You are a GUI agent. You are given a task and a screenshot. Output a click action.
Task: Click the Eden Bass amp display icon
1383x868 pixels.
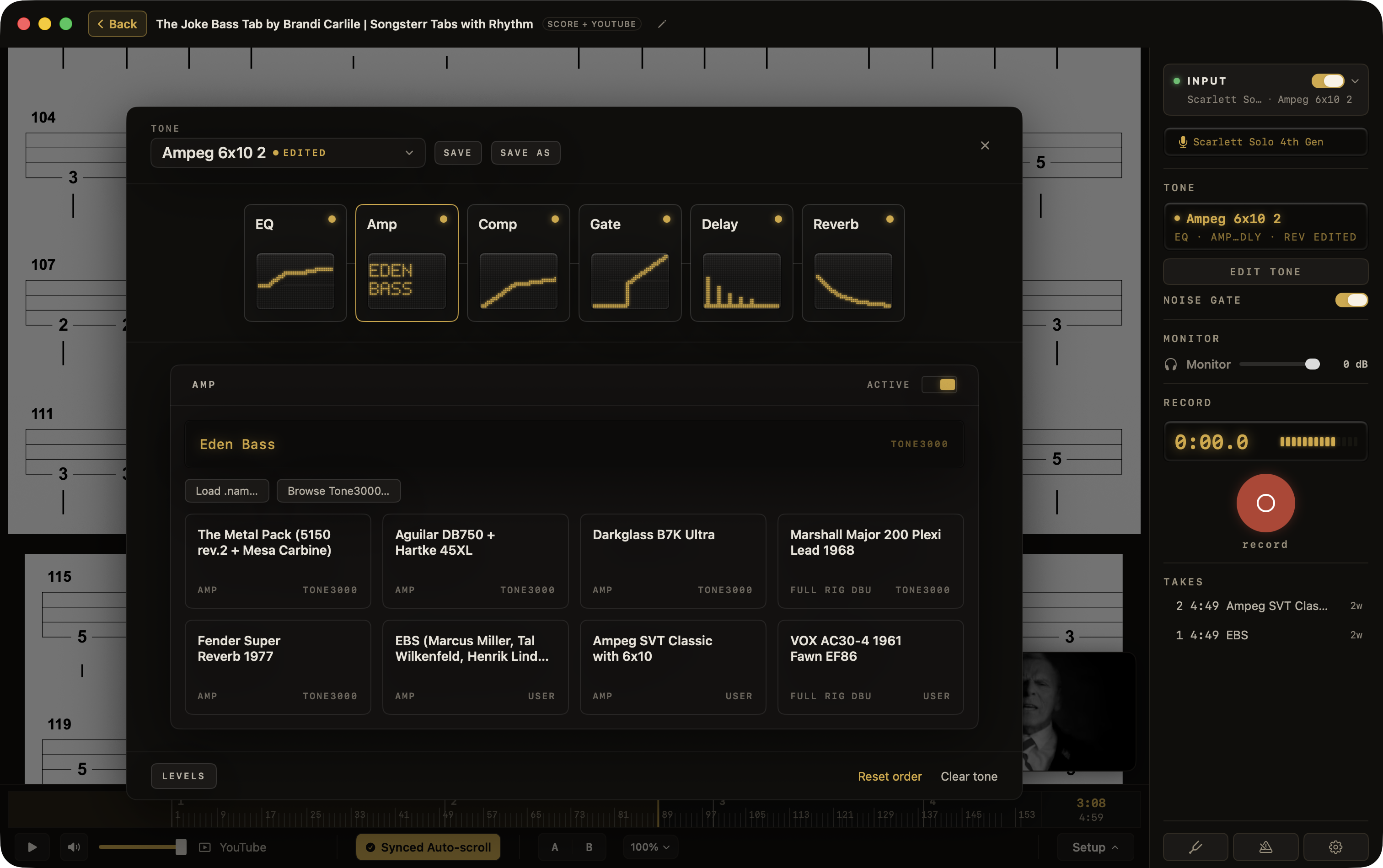[x=407, y=281]
